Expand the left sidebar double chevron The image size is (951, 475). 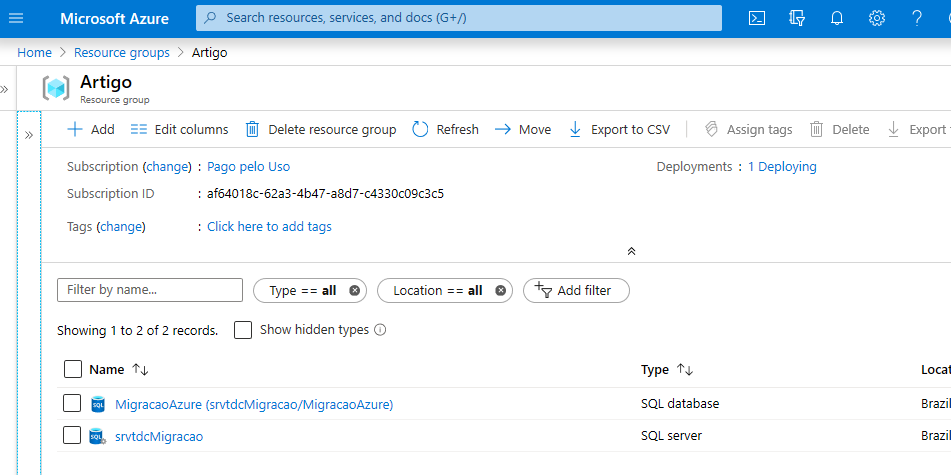[x=29, y=134]
